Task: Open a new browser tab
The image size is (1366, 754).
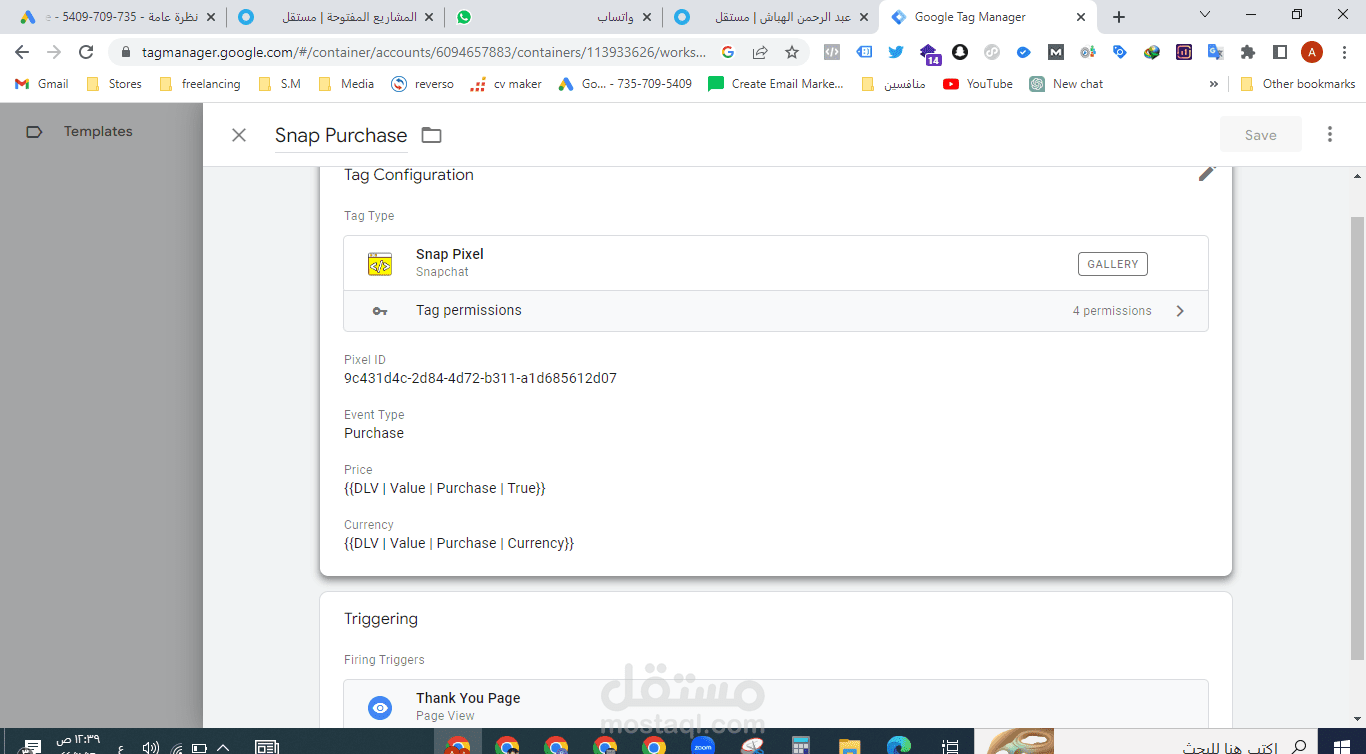Action: coord(1119,17)
